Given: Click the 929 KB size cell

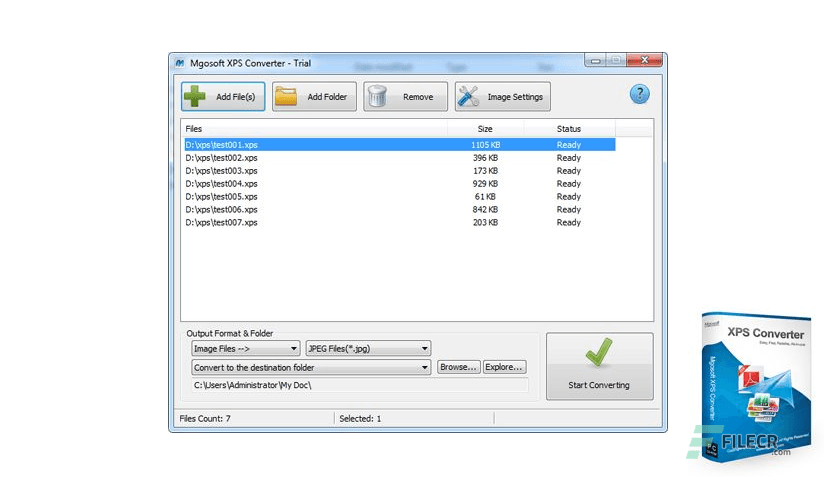Looking at the screenshot, I should coord(485,183).
